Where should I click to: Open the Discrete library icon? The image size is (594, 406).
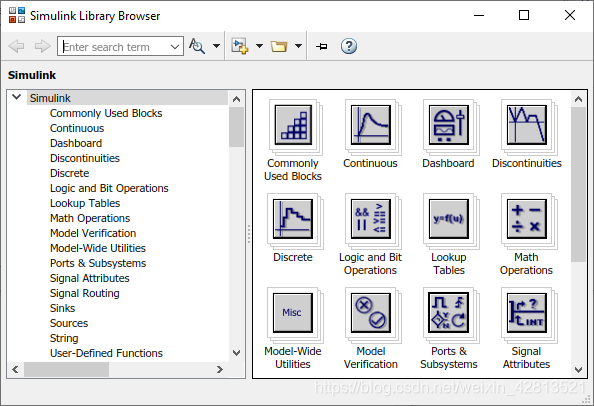[x=294, y=219]
